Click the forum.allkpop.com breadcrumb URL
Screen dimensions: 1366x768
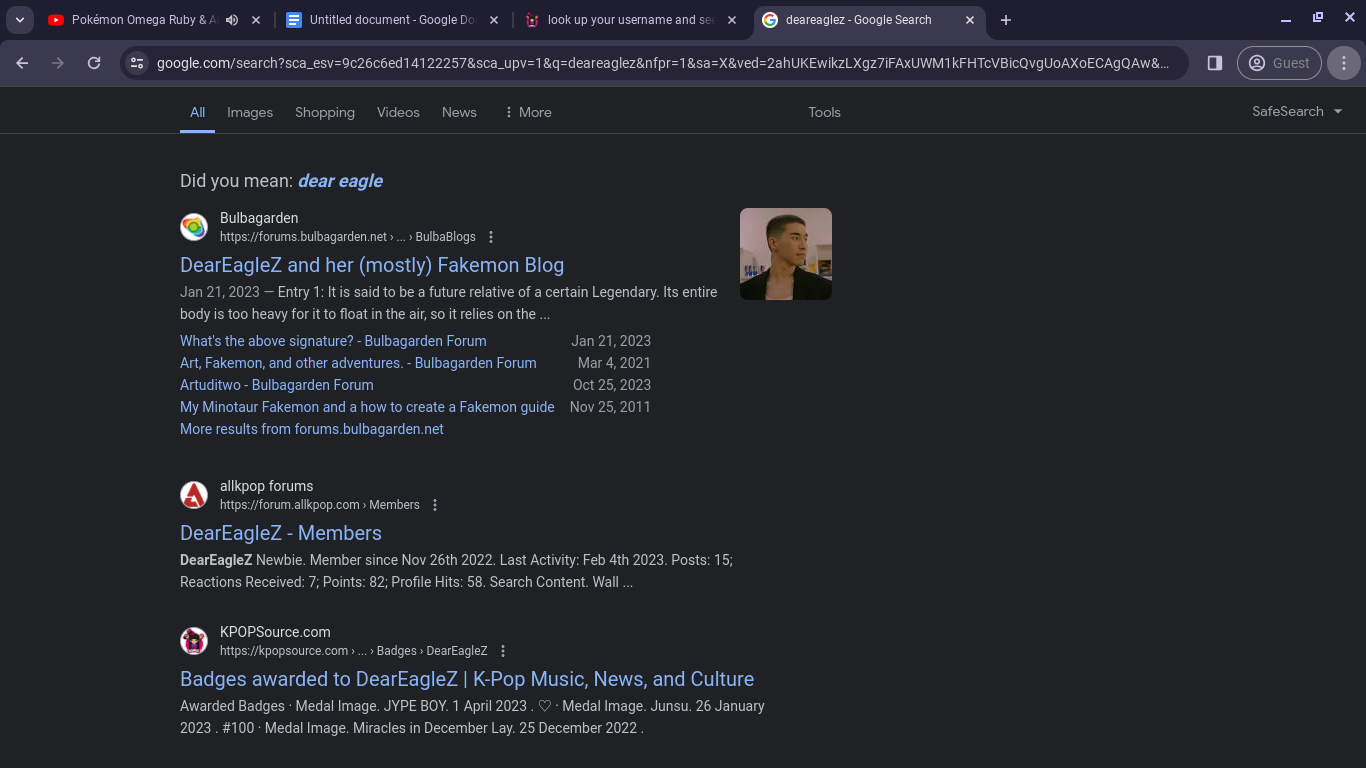[x=320, y=505]
